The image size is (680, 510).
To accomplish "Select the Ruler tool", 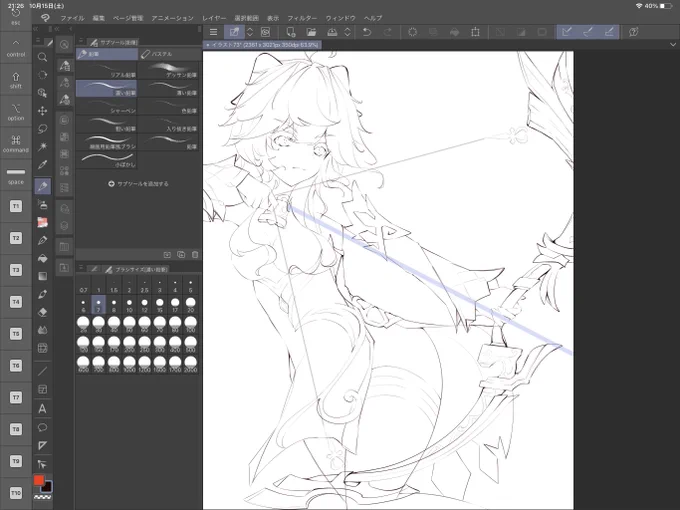I will click(42, 446).
